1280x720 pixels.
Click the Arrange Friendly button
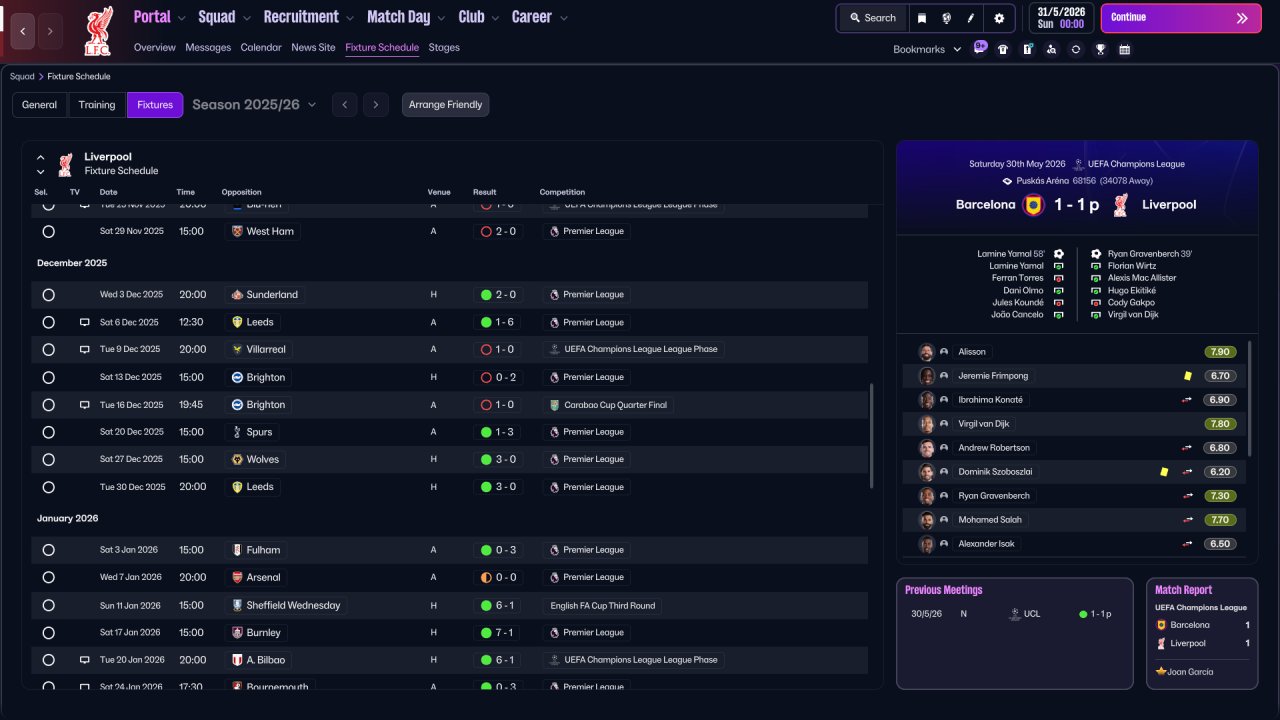pyautogui.click(x=446, y=105)
